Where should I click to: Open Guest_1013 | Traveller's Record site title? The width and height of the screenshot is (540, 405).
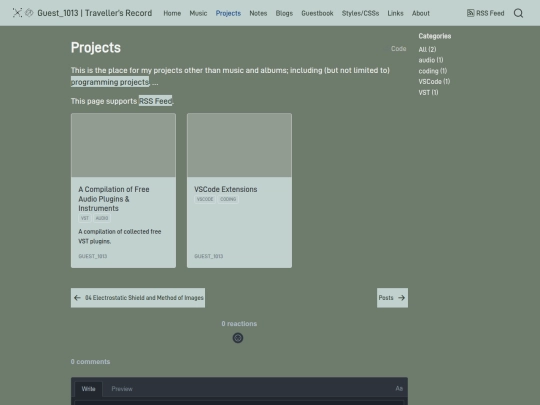(95, 13)
